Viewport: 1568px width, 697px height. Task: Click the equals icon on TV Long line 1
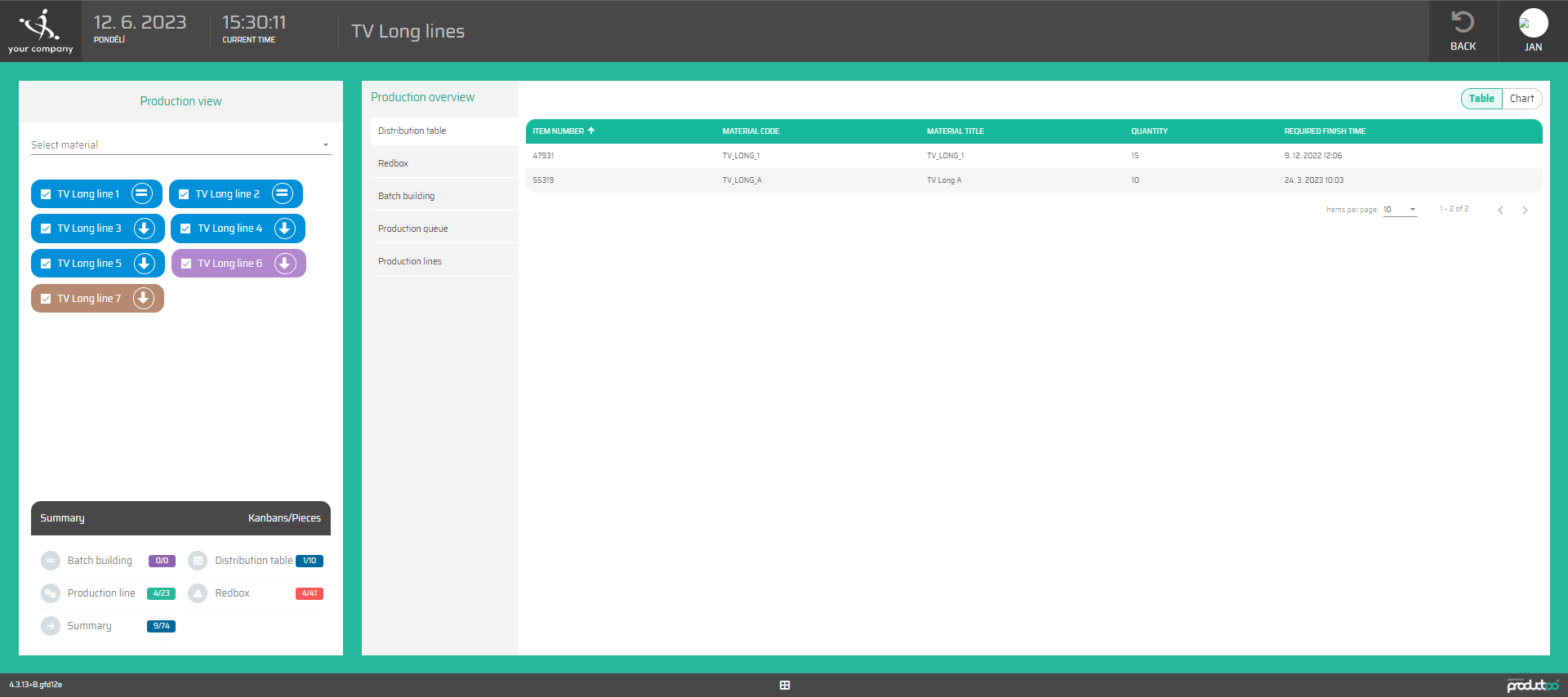pos(142,193)
